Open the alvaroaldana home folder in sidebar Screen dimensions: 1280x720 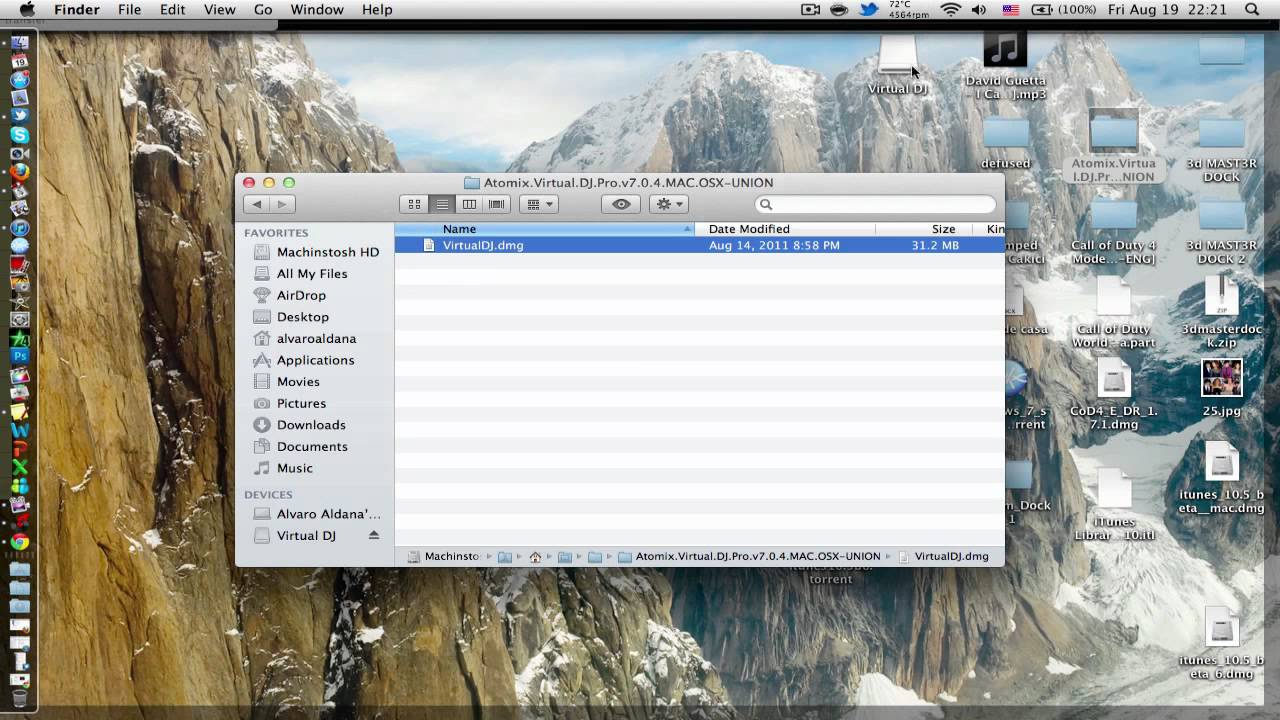305,338
